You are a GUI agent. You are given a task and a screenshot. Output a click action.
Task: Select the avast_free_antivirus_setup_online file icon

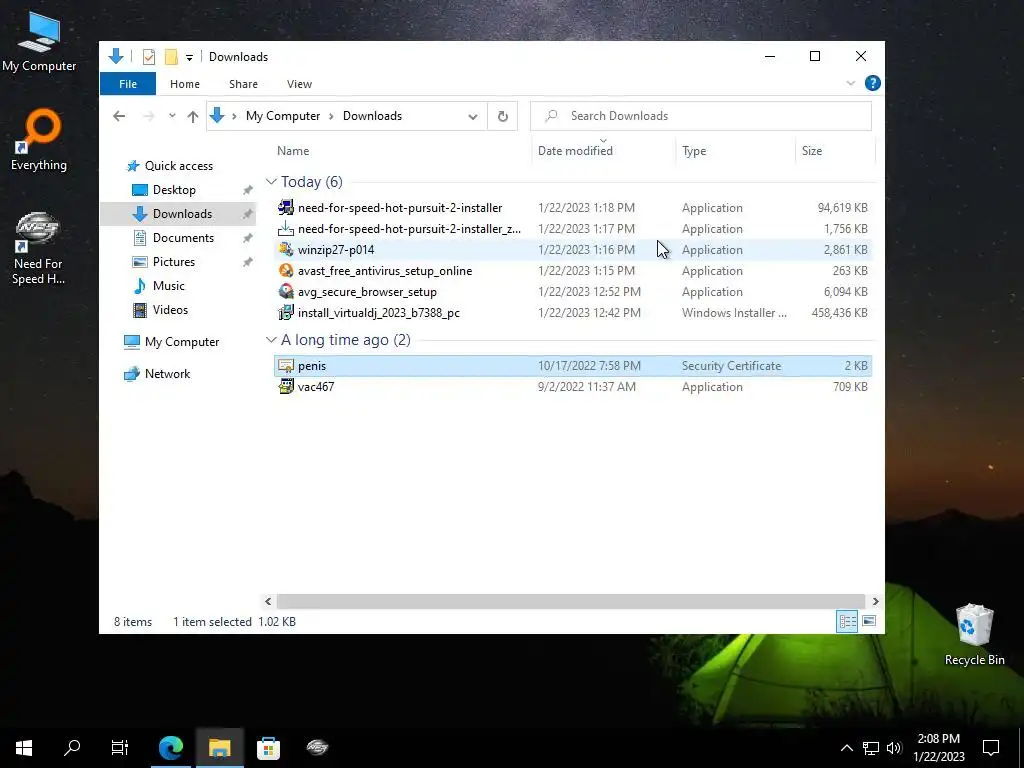click(x=286, y=270)
